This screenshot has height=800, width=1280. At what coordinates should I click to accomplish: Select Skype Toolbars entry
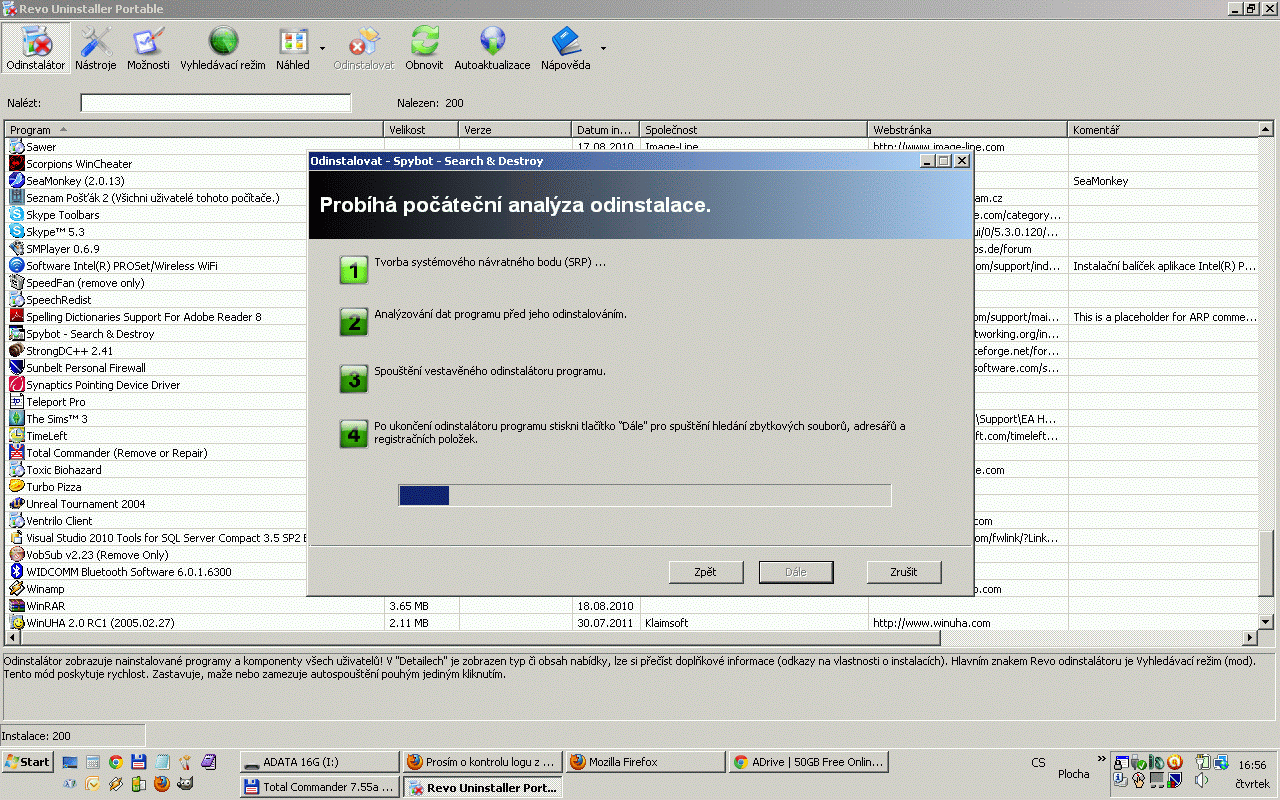coord(63,215)
